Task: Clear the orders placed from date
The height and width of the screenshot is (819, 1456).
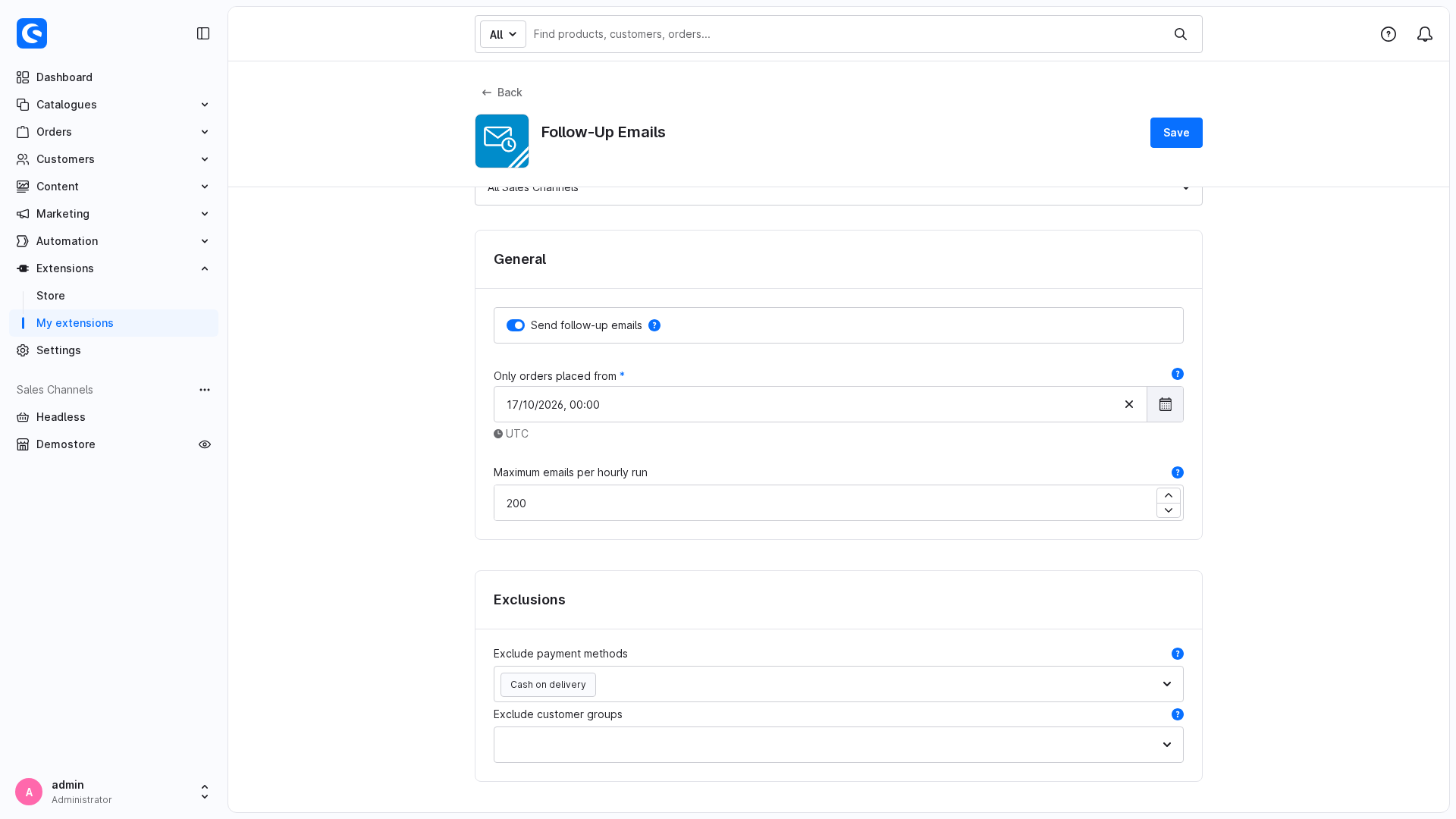Action: point(1129,404)
